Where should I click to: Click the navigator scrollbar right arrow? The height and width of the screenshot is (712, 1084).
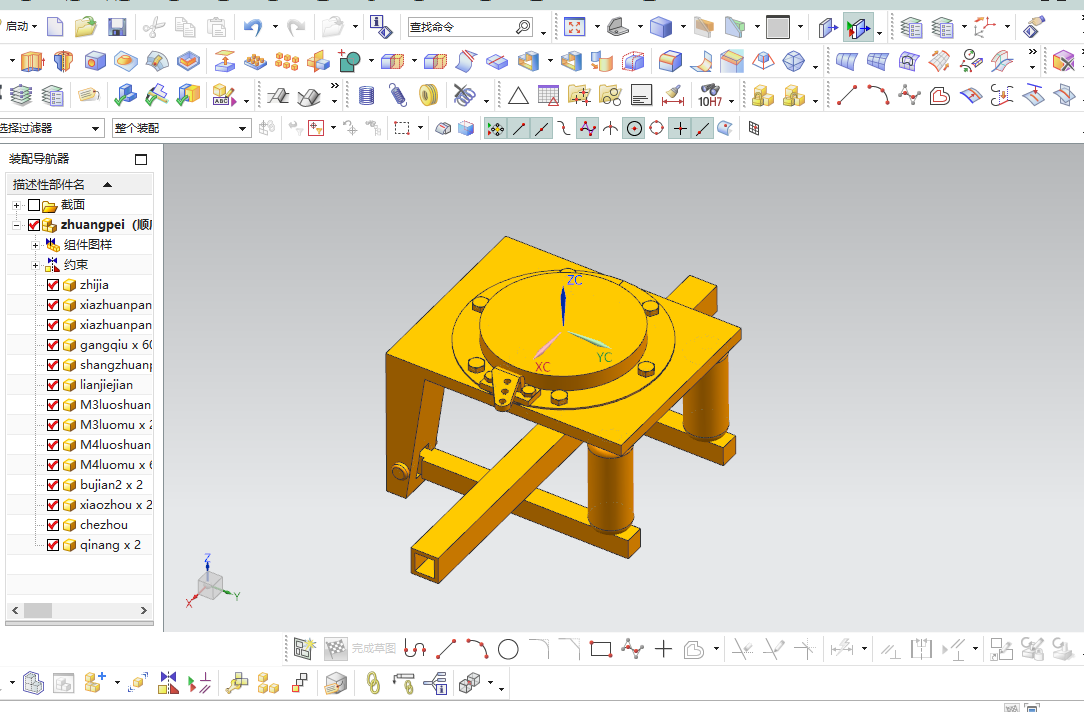tap(144, 610)
